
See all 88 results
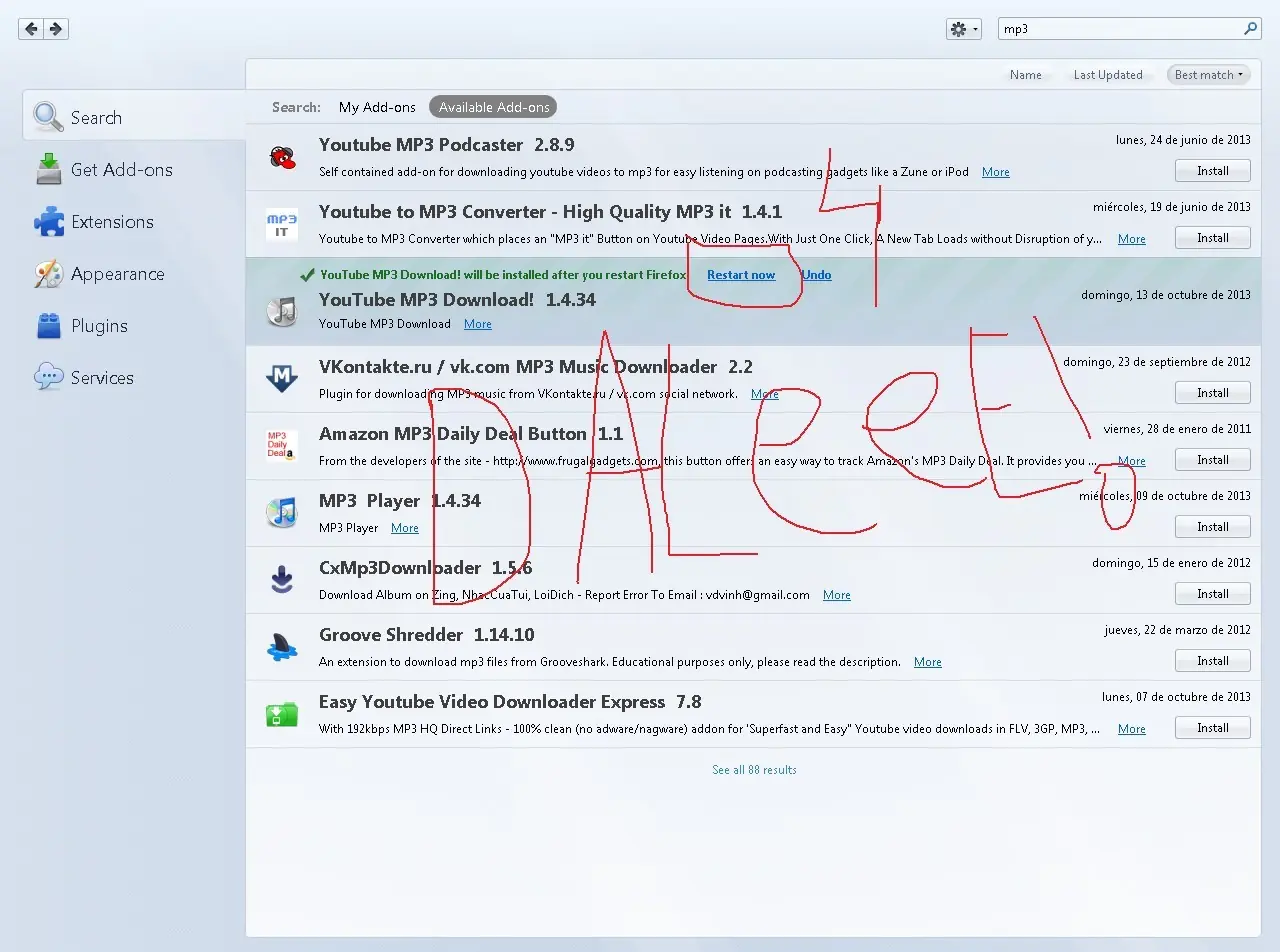(x=754, y=770)
